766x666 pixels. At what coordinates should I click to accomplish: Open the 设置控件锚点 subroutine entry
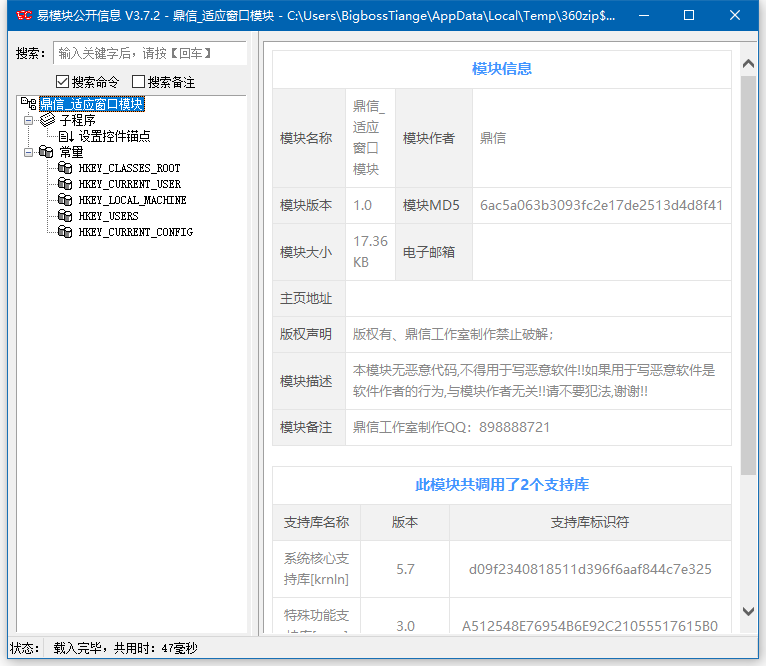[x=115, y=136]
